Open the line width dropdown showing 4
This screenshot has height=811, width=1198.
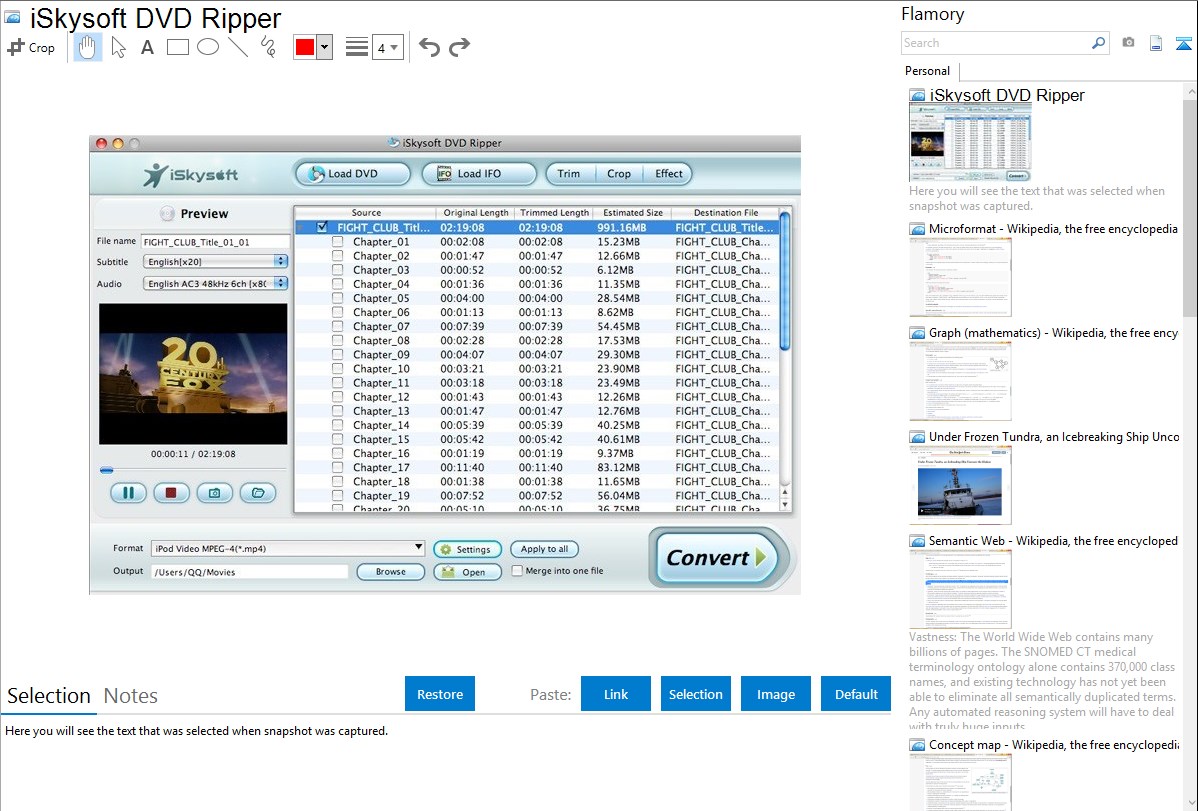(388, 48)
